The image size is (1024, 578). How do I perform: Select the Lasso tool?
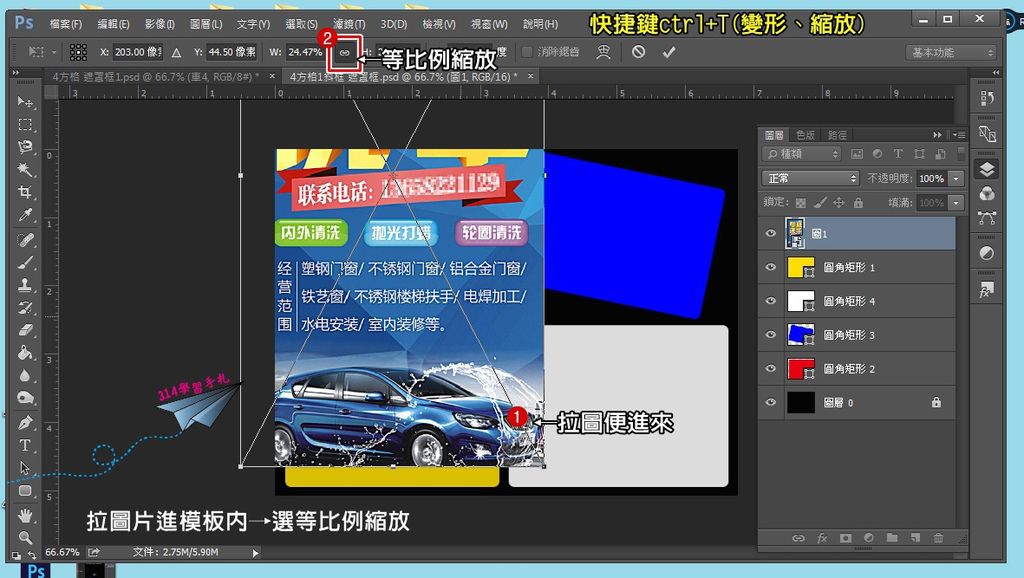(25, 146)
